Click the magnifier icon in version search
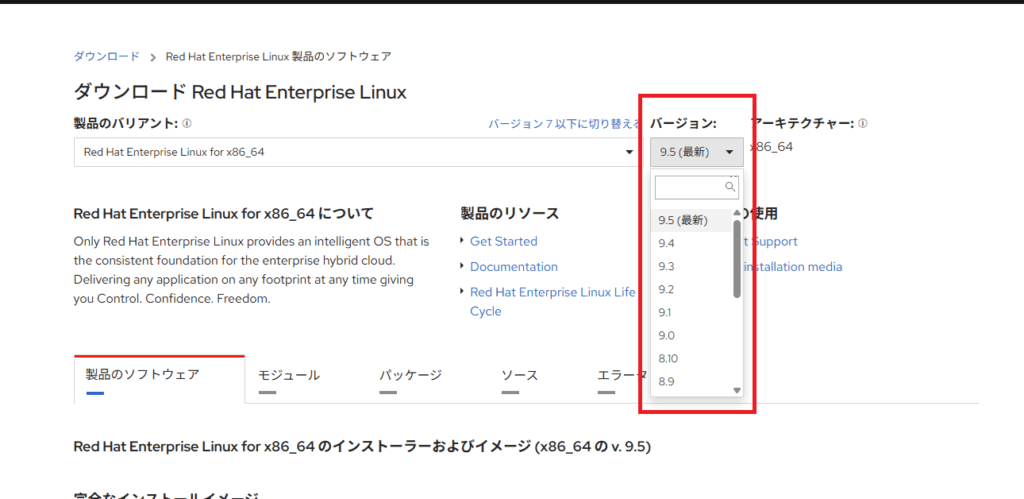 click(730, 187)
